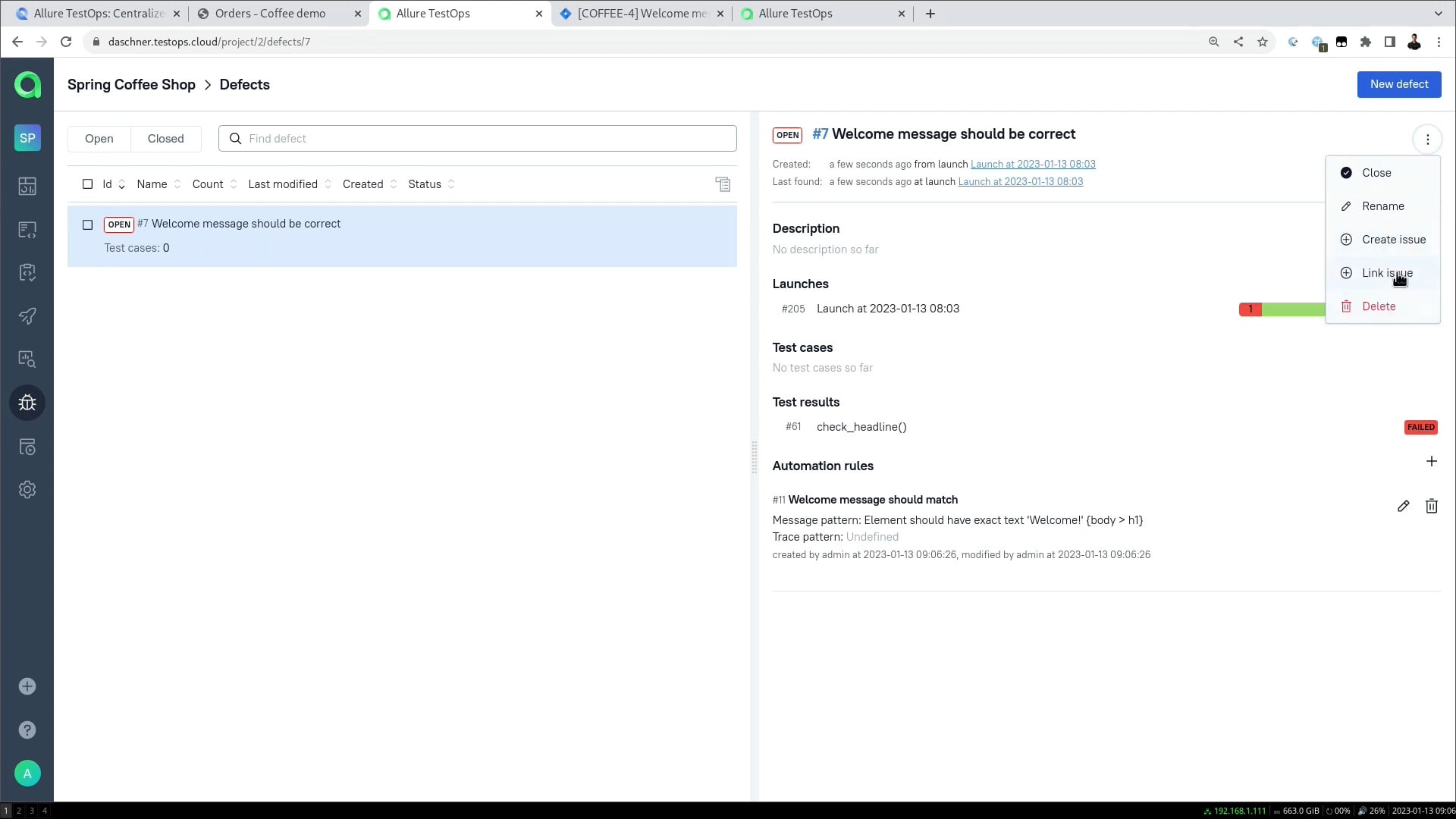Check the select-all defects checkbox
The height and width of the screenshot is (819, 1456).
click(87, 184)
